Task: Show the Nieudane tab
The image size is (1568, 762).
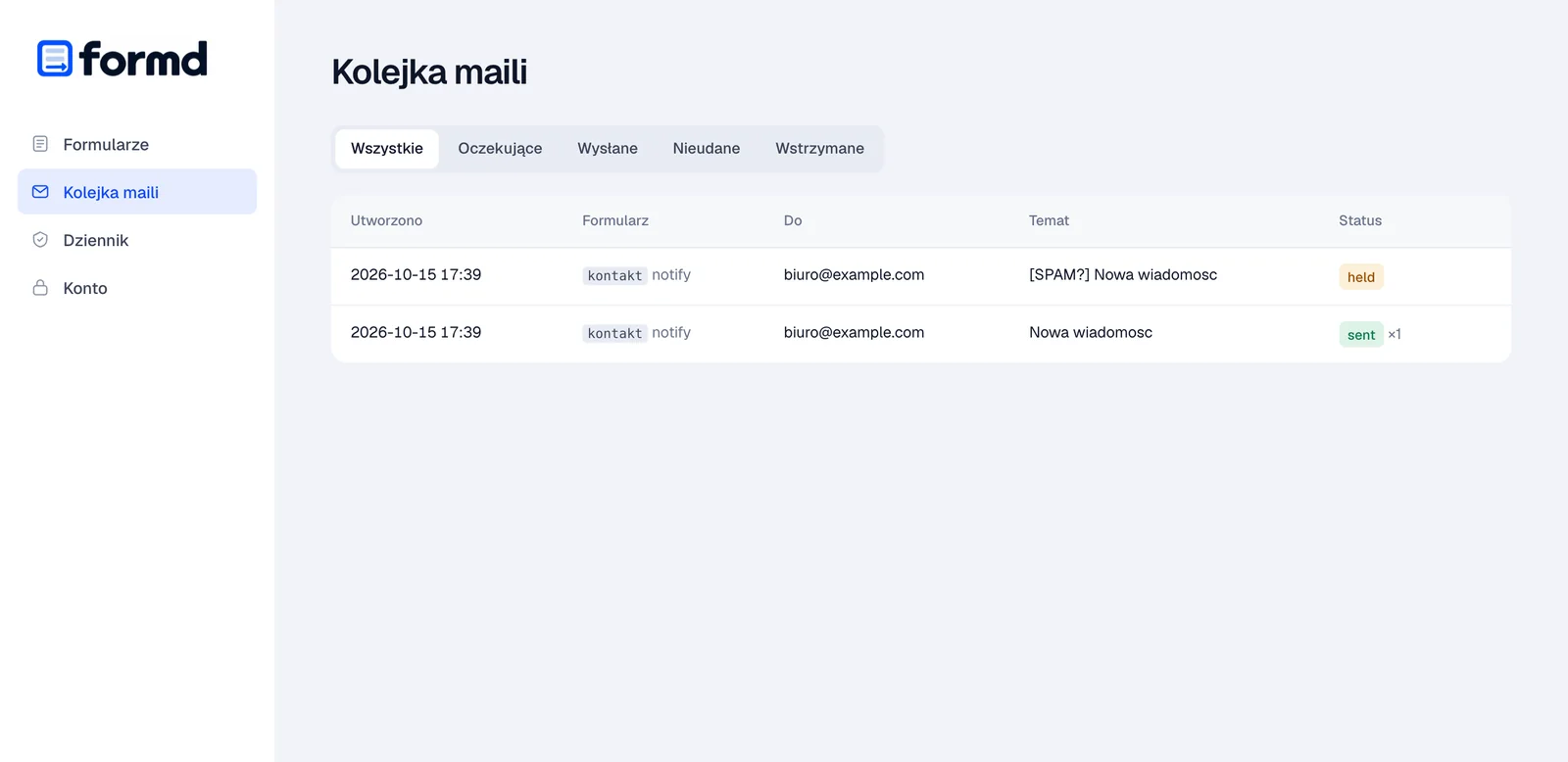Action: (707, 149)
